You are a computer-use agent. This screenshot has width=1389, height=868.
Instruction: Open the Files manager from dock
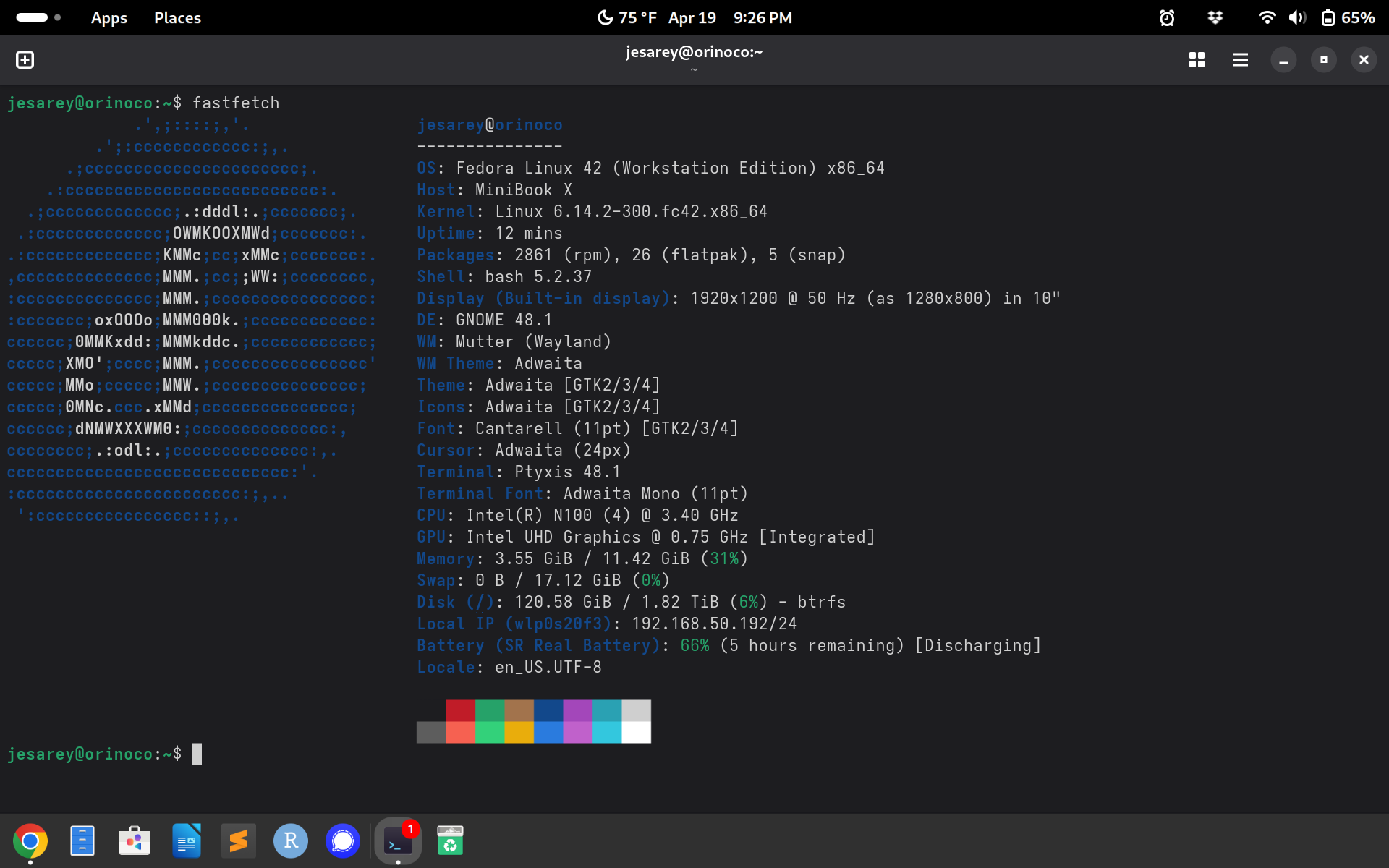[x=82, y=841]
